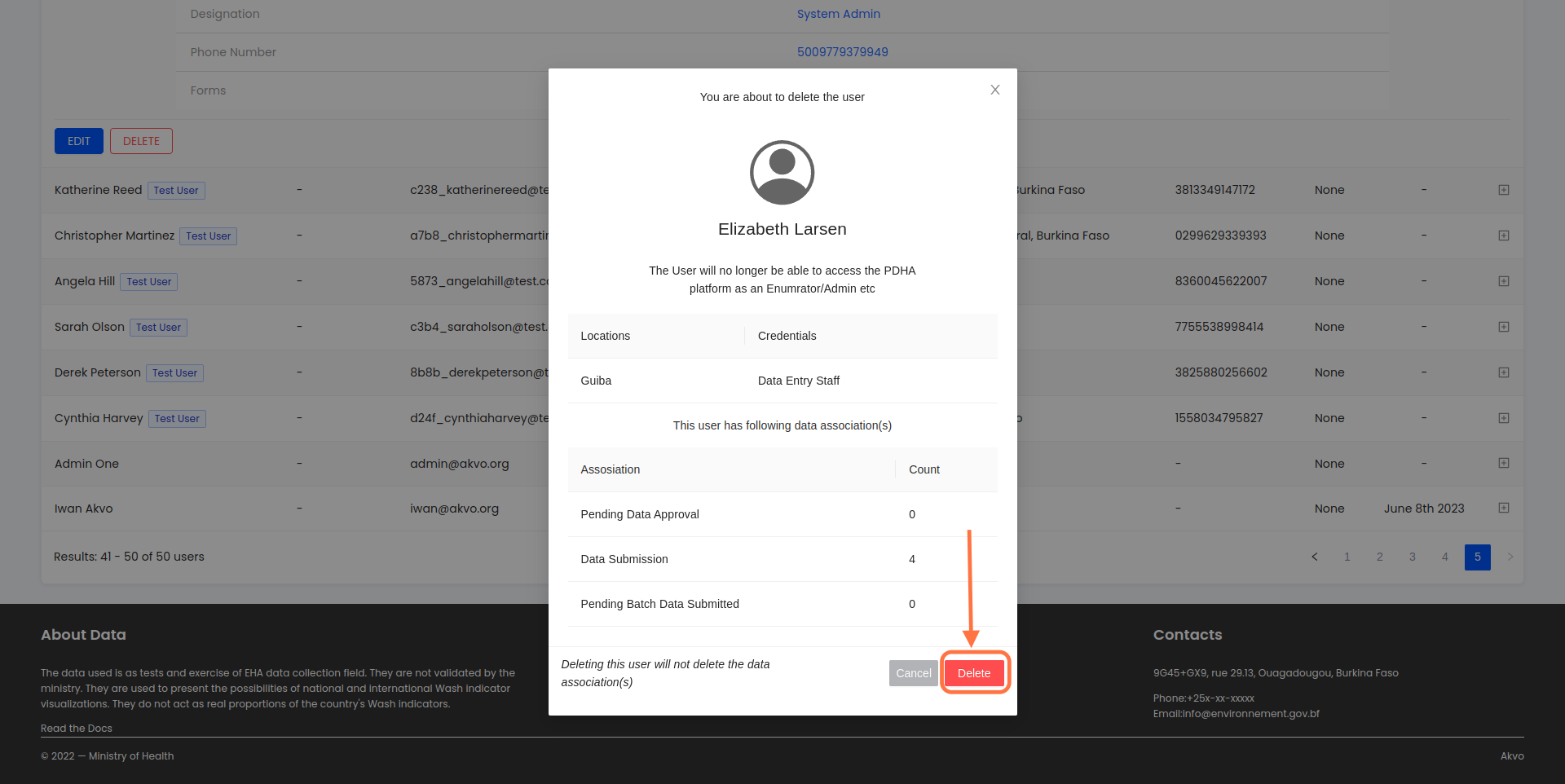1565x784 pixels.
Task: Click the phone number 5009779379949
Action: (843, 52)
